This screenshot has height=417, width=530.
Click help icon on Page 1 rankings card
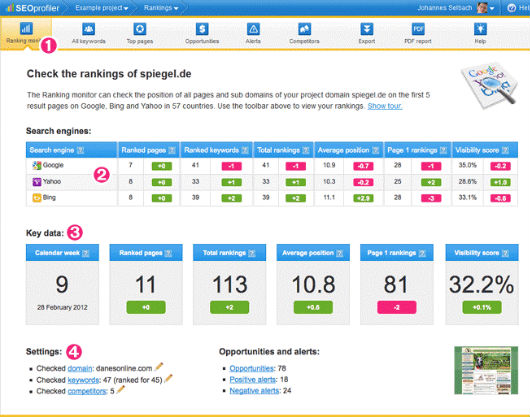click(422, 253)
